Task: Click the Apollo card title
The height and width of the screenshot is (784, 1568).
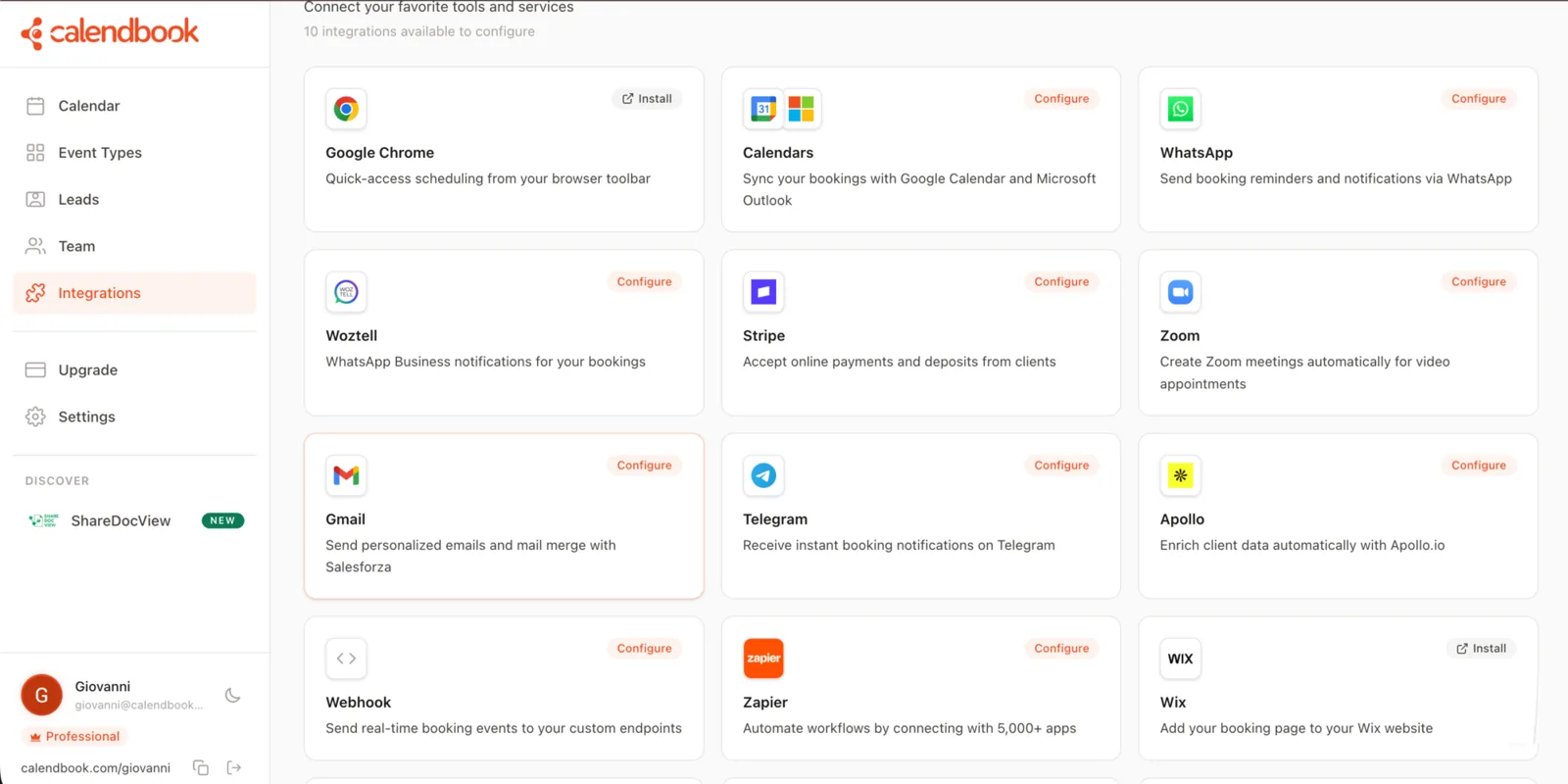Action: click(1182, 519)
